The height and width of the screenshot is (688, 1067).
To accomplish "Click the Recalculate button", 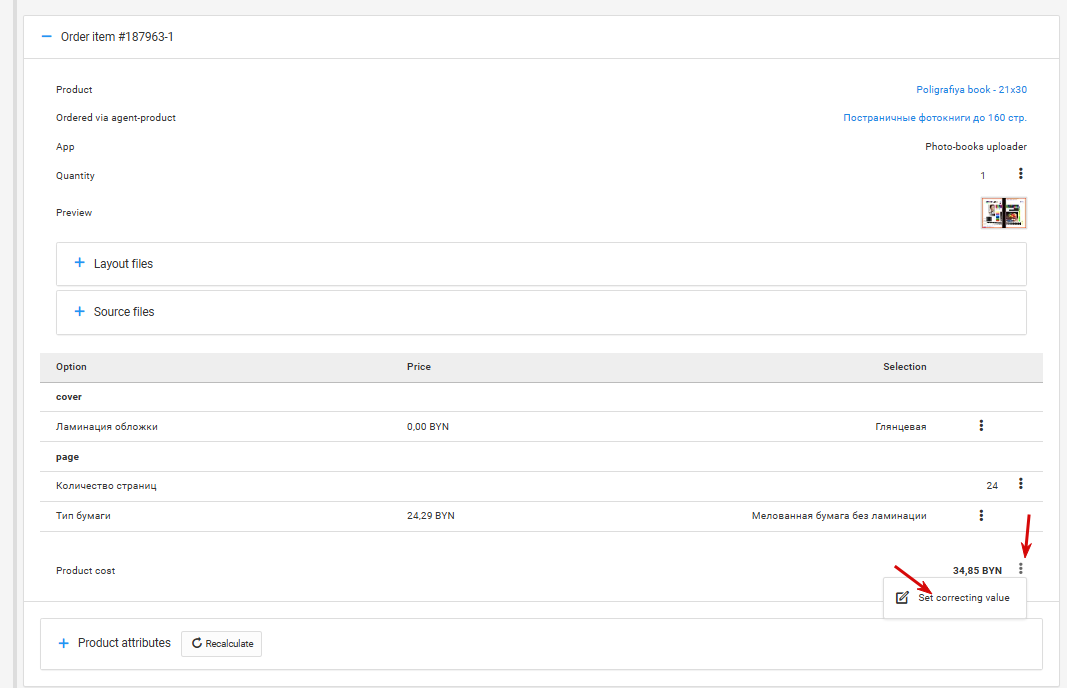I will (221, 643).
